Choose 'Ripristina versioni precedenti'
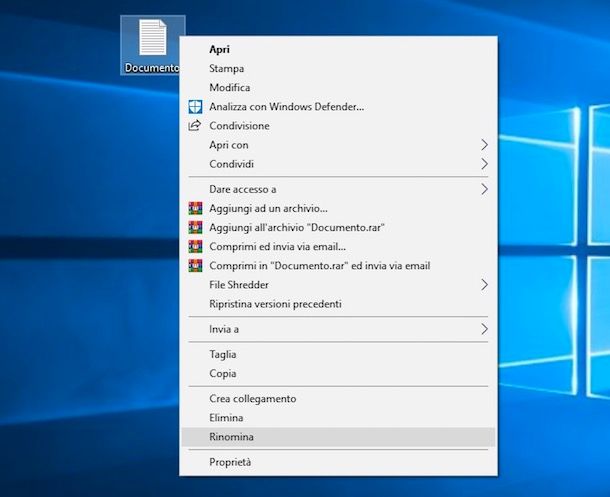The width and height of the screenshot is (610, 497). [338, 304]
